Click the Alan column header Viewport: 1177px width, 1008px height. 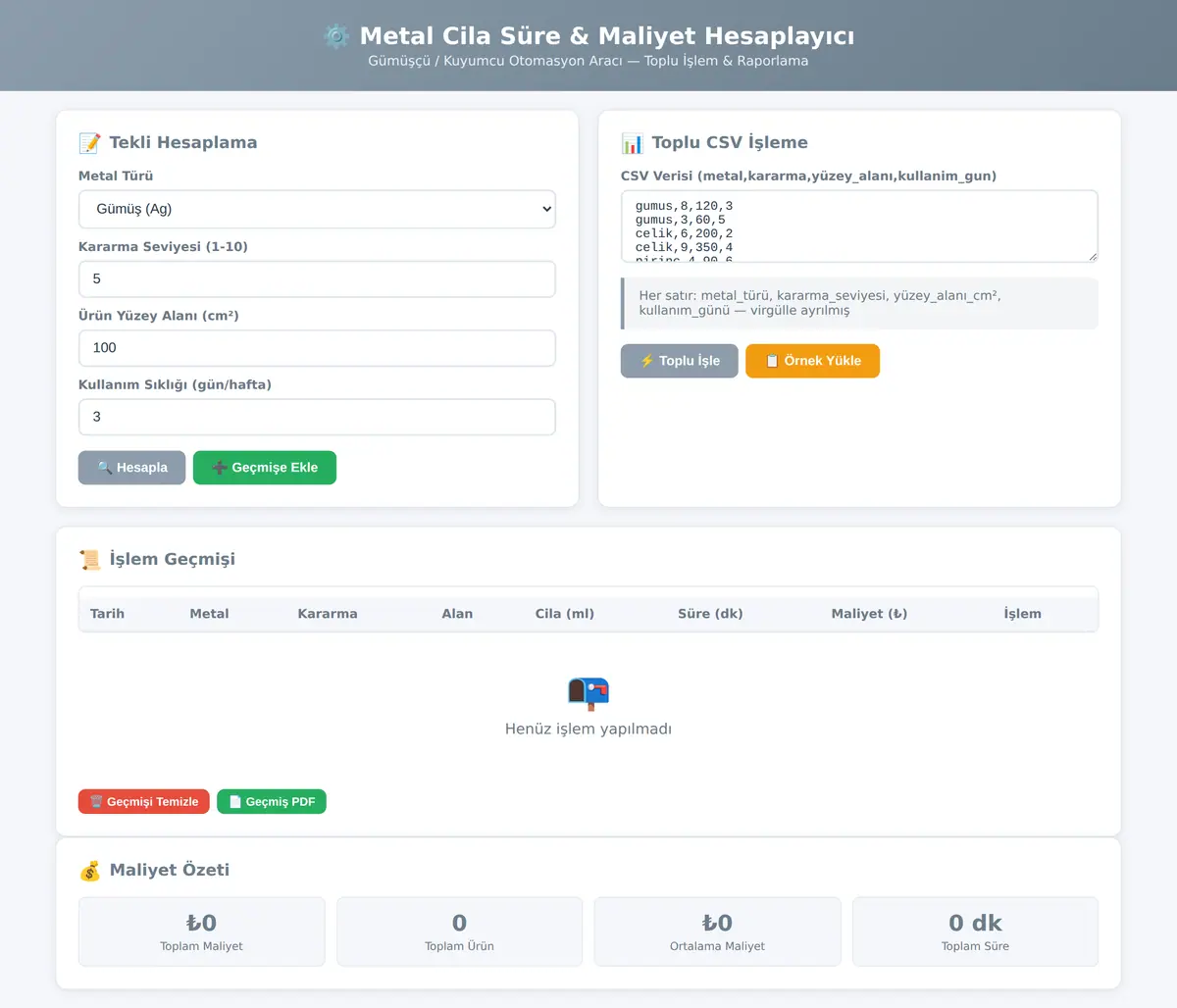click(457, 614)
